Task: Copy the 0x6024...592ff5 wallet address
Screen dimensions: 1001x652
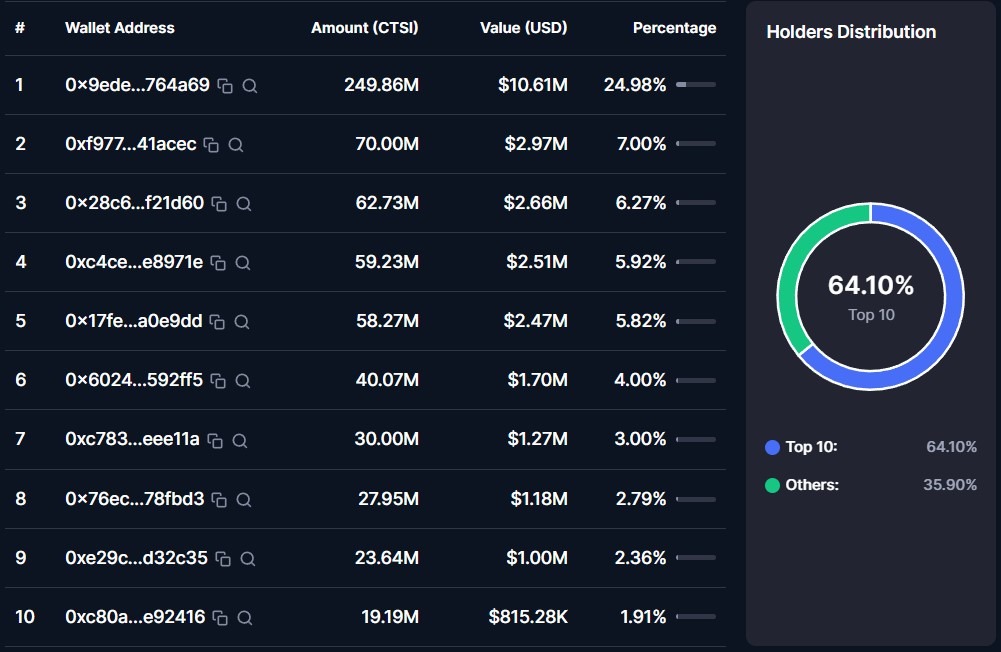Action: click(x=218, y=381)
